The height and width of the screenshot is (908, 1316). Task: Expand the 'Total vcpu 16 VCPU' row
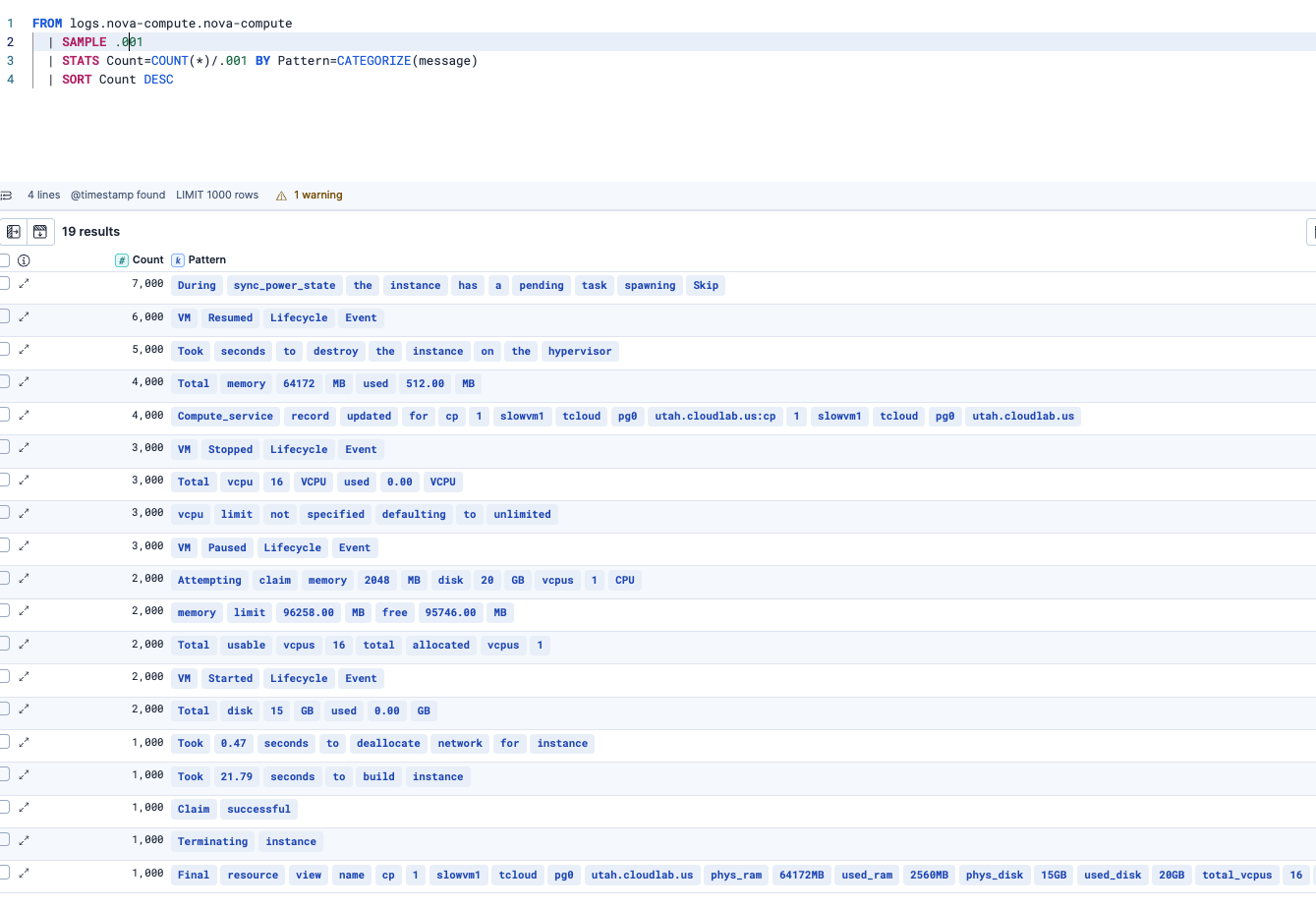(x=25, y=480)
